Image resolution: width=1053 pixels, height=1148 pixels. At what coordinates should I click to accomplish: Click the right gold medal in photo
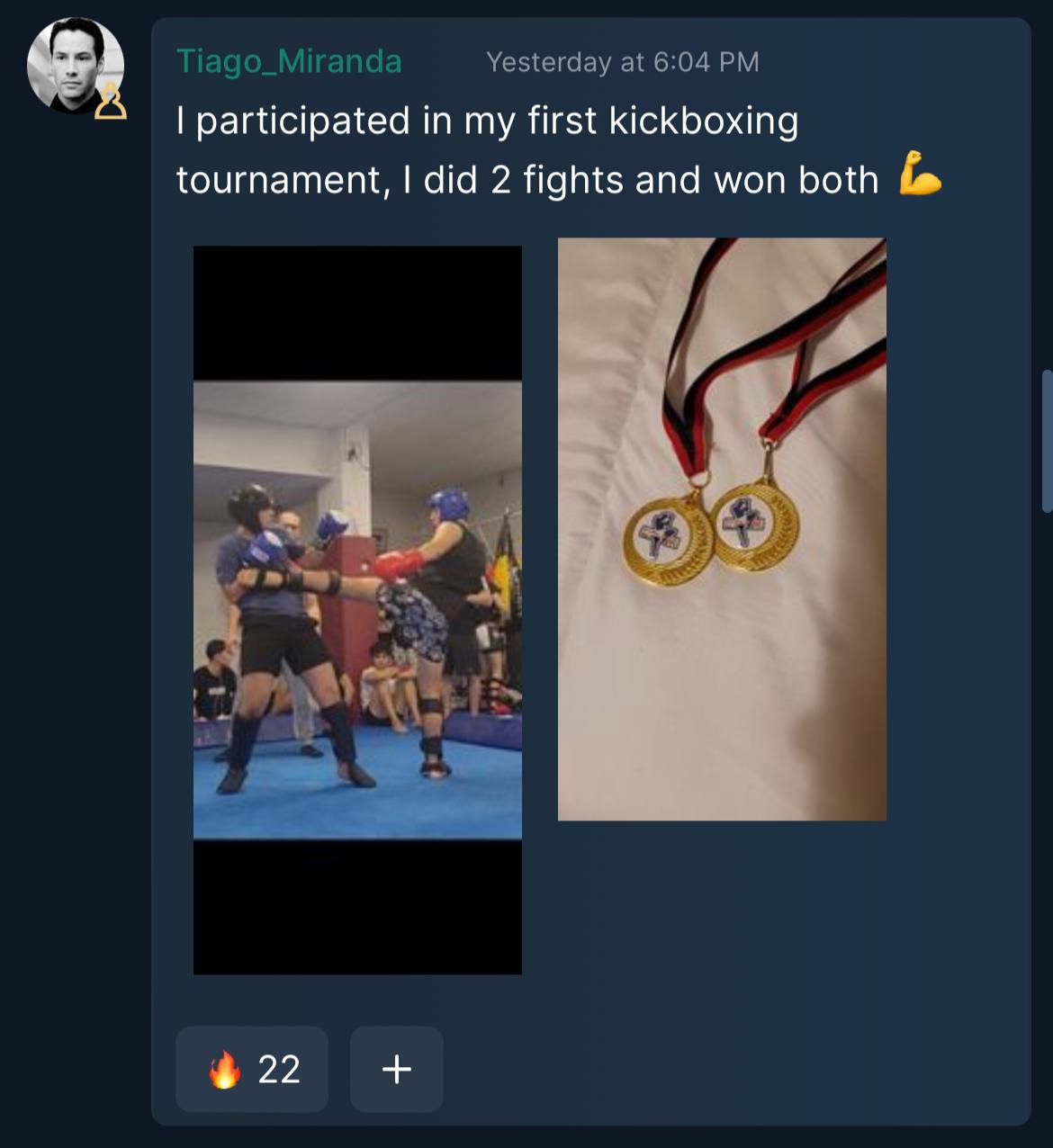point(754,525)
